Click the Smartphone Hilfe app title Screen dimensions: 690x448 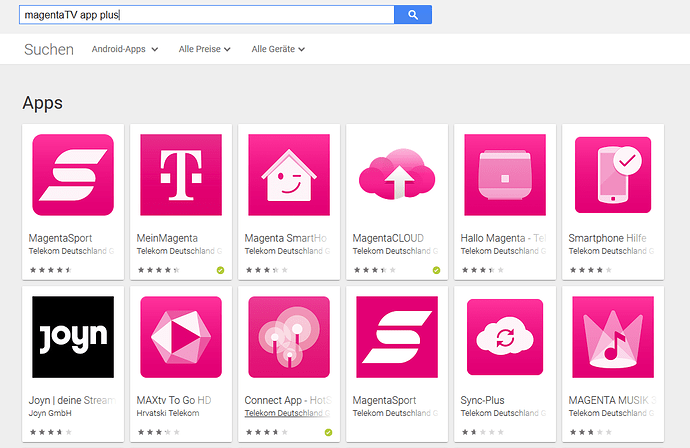point(607,238)
